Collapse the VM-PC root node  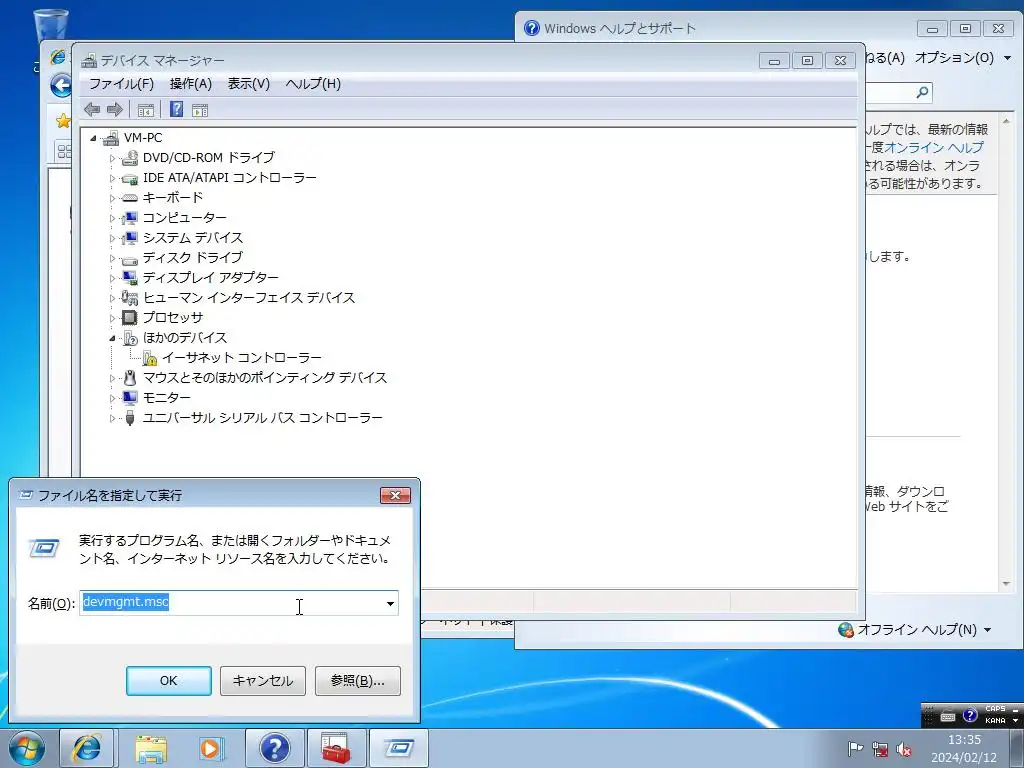pos(93,138)
